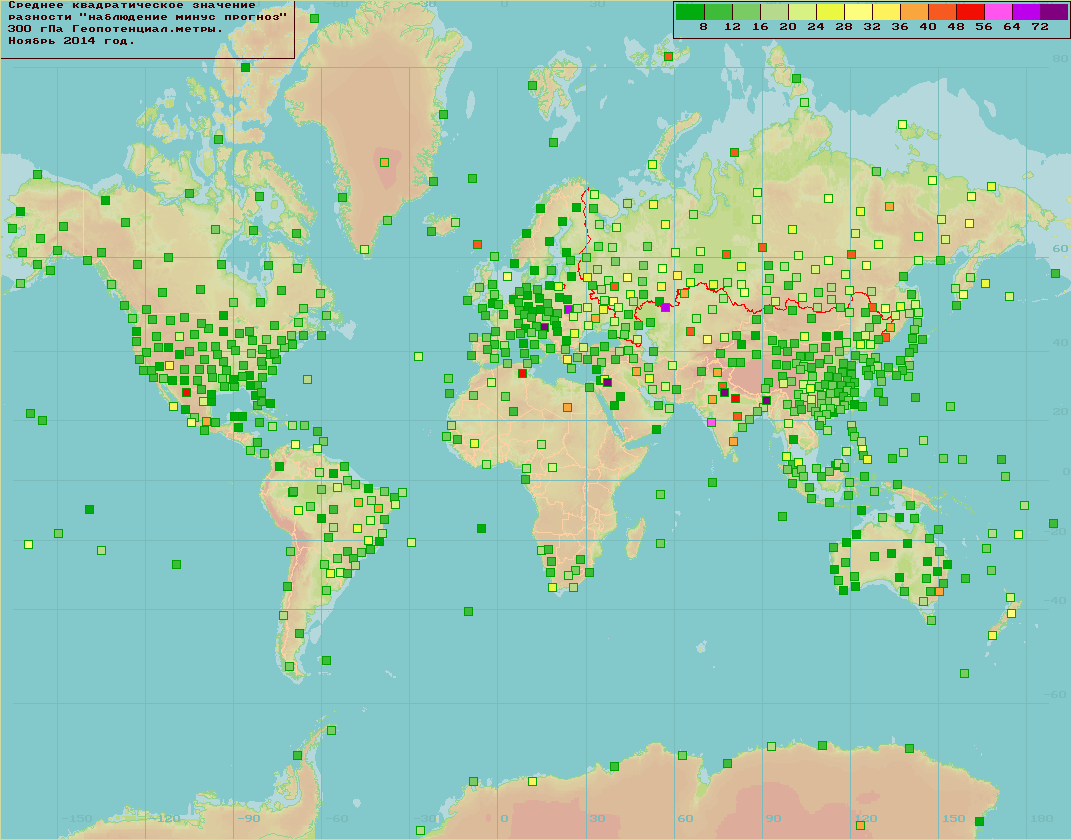The height and width of the screenshot is (840, 1072).
Task: Click the orange legend swatch between 36 and 40
Action: (914, 12)
